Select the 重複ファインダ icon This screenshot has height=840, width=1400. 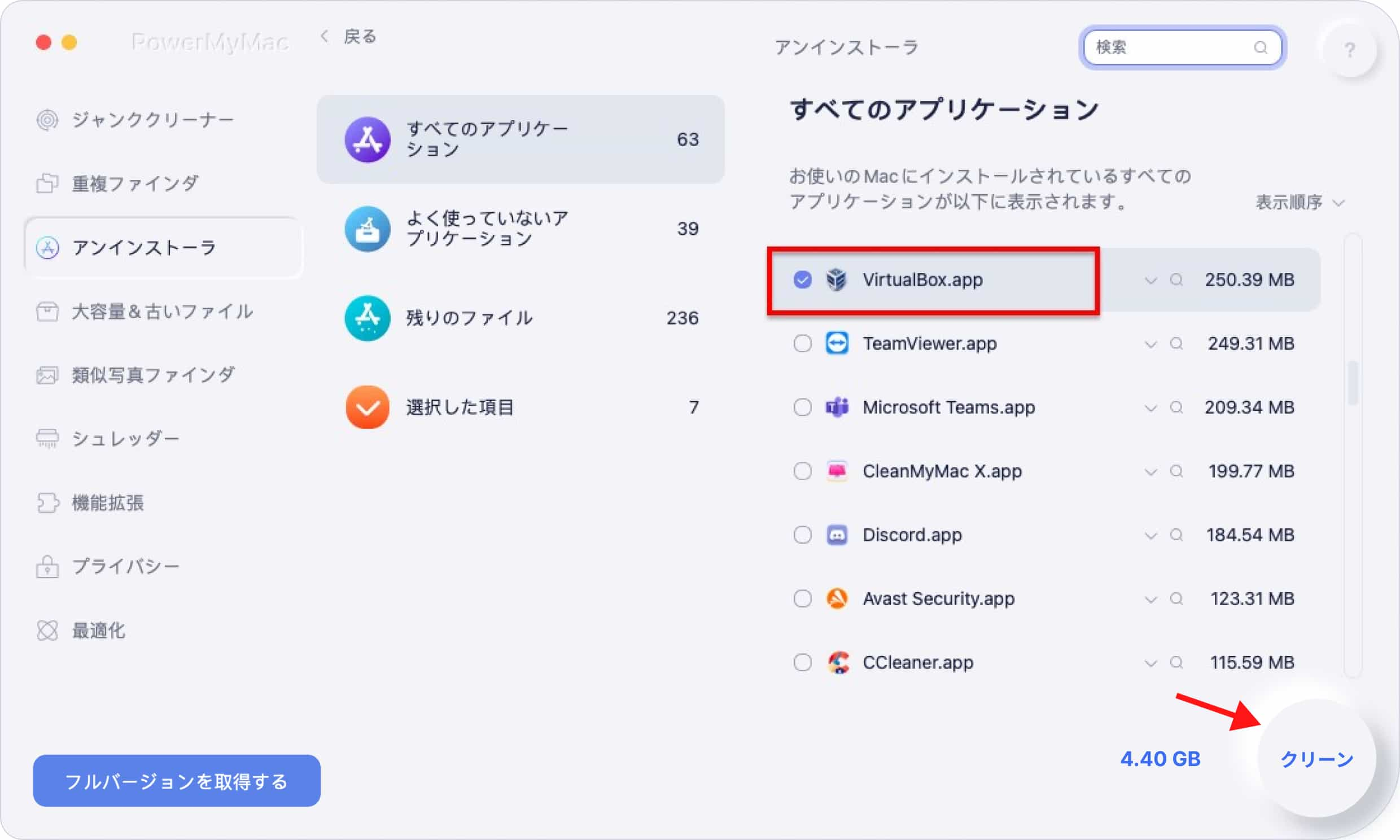click(48, 183)
